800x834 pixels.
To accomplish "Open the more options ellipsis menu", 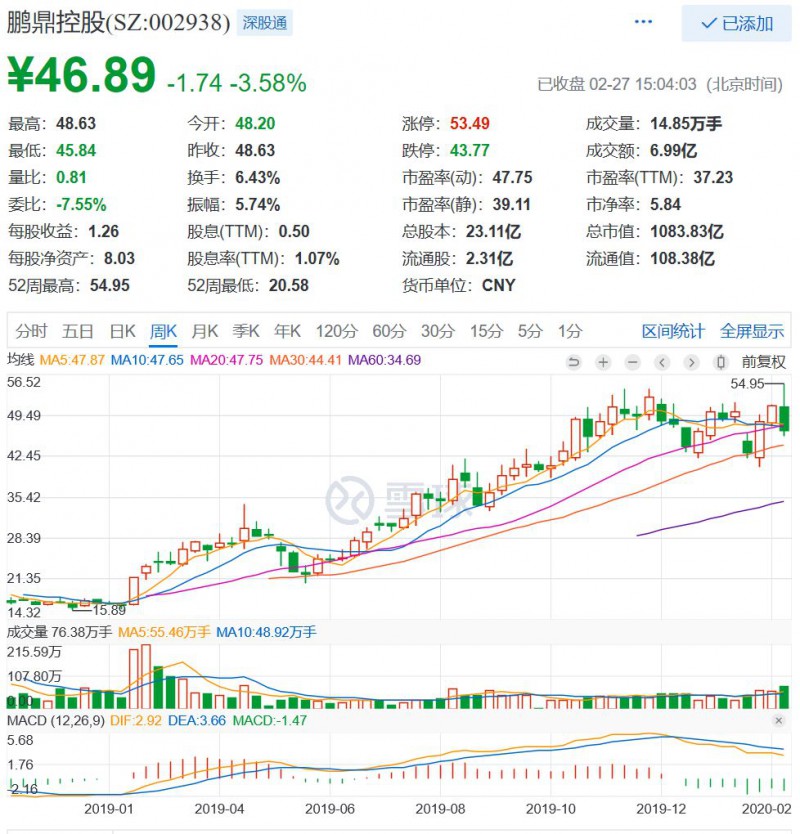I will 643,20.
